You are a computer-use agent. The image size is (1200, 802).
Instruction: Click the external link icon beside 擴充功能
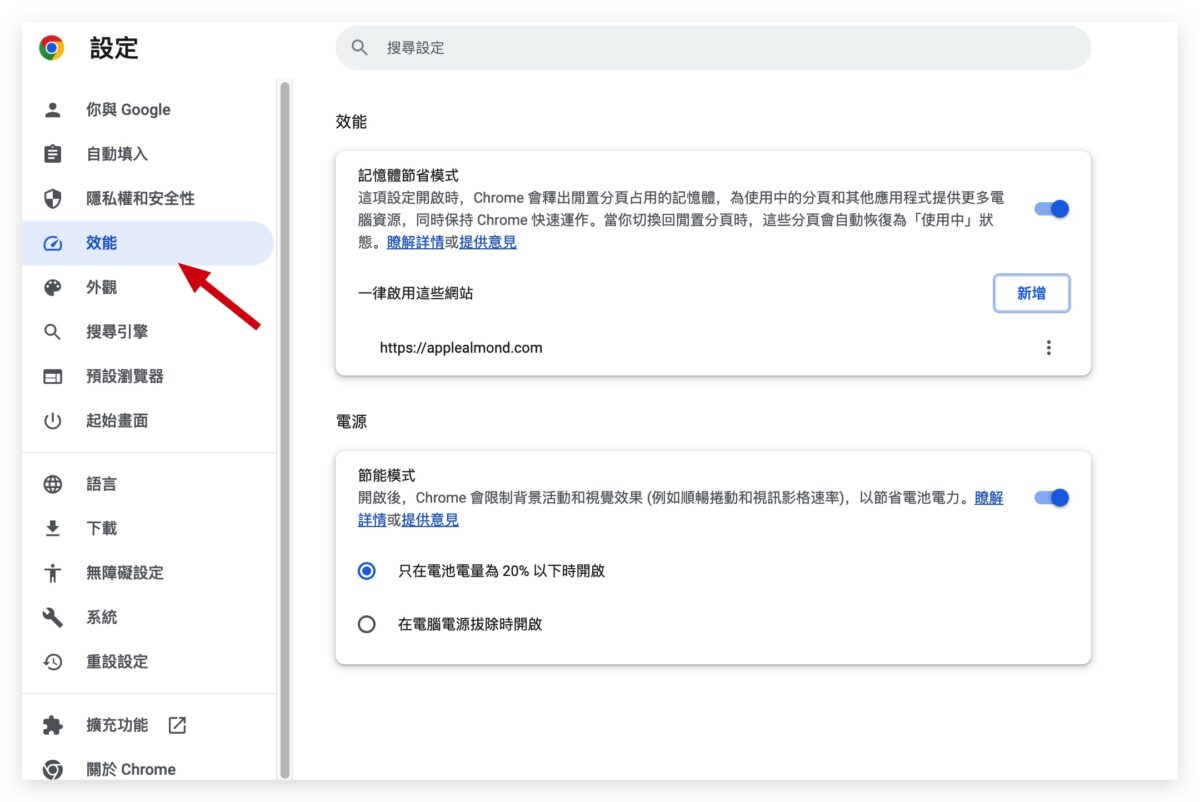click(177, 725)
